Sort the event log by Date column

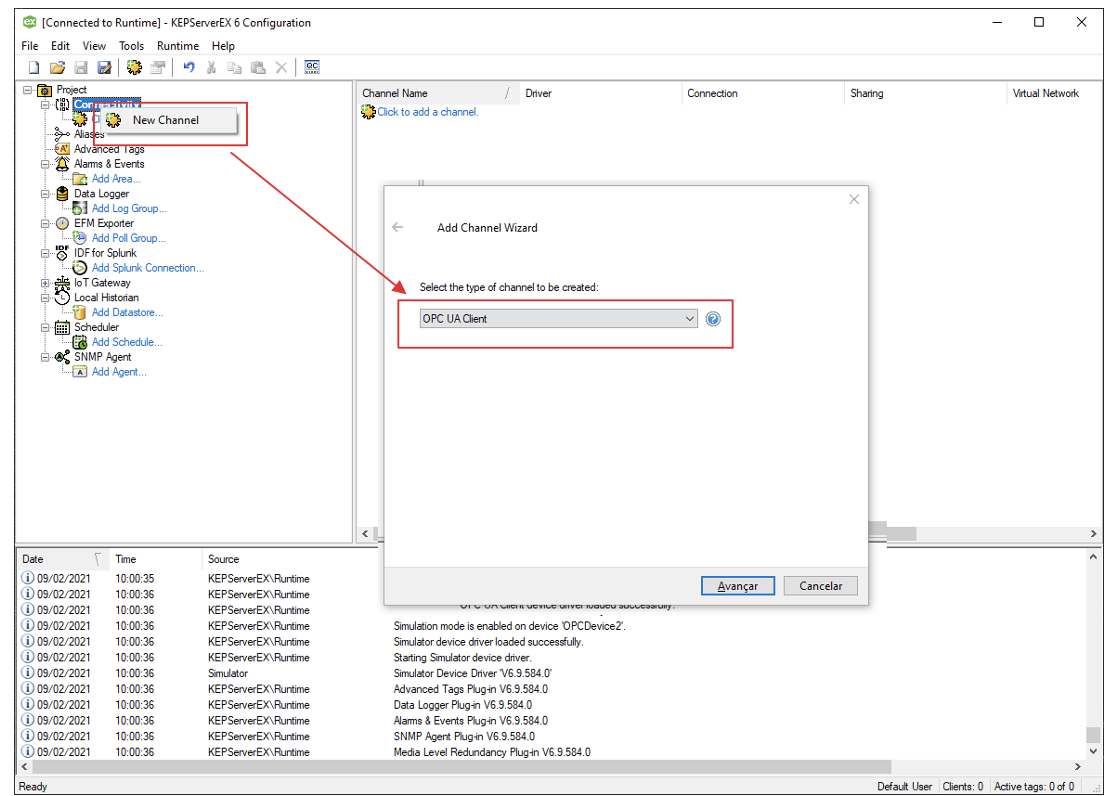(62, 559)
